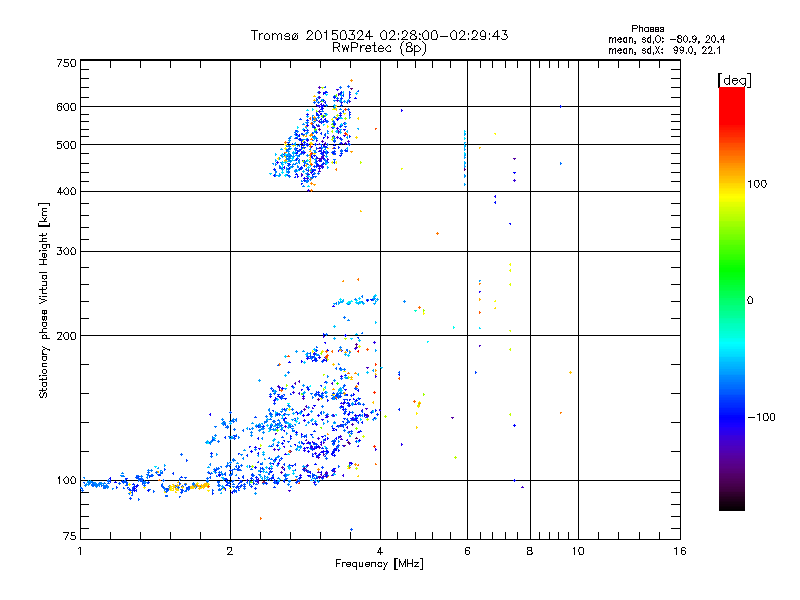This screenshot has width=800, height=600.
Task: Click the y-axis tick label '750'
Action: click(x=66, y=64)
